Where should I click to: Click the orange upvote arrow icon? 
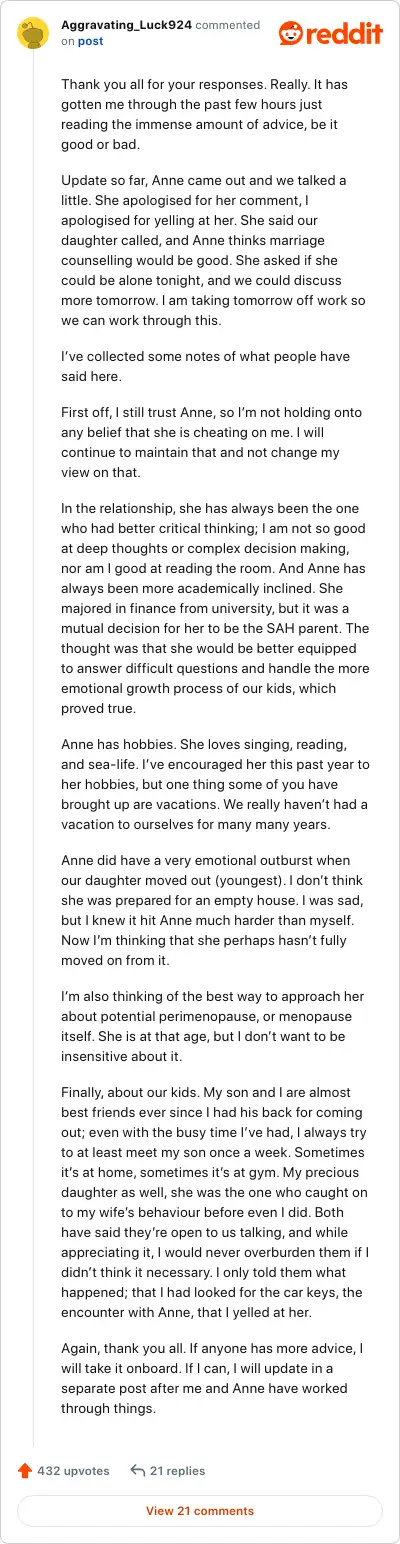(25, 1471)
